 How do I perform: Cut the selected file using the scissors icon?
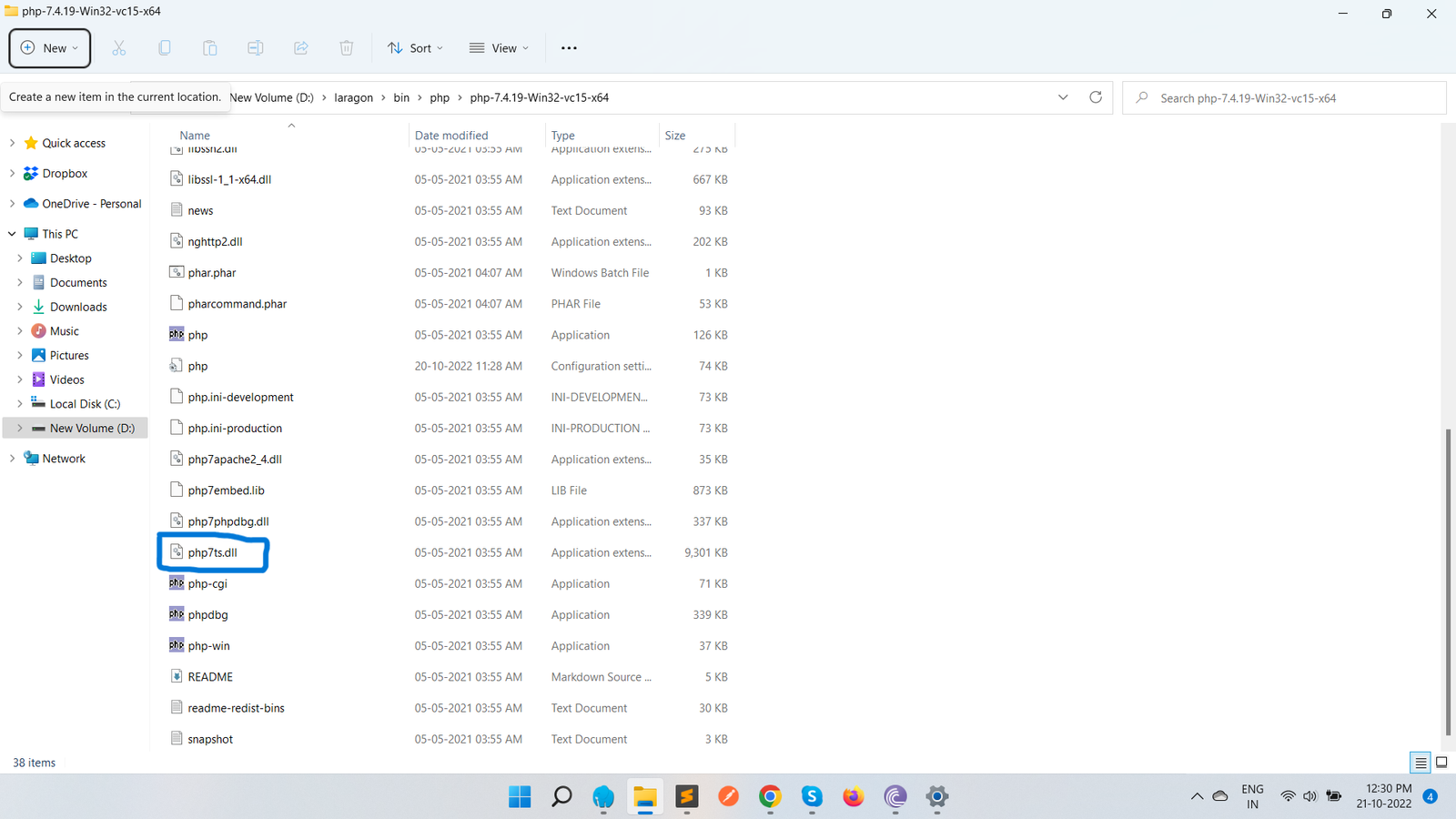click(118, 47)
